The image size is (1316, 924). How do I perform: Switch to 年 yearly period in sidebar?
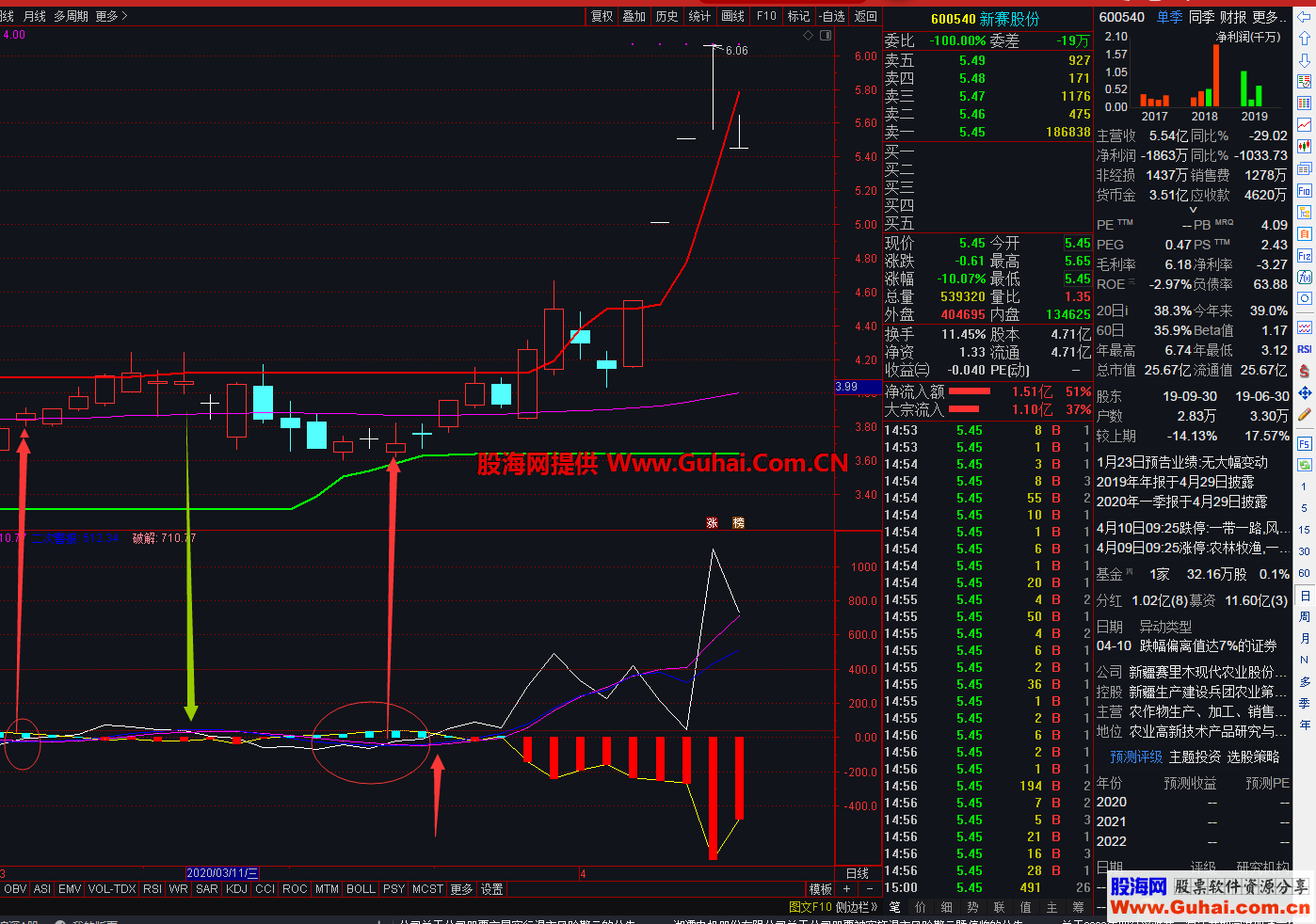[1305, 725]
